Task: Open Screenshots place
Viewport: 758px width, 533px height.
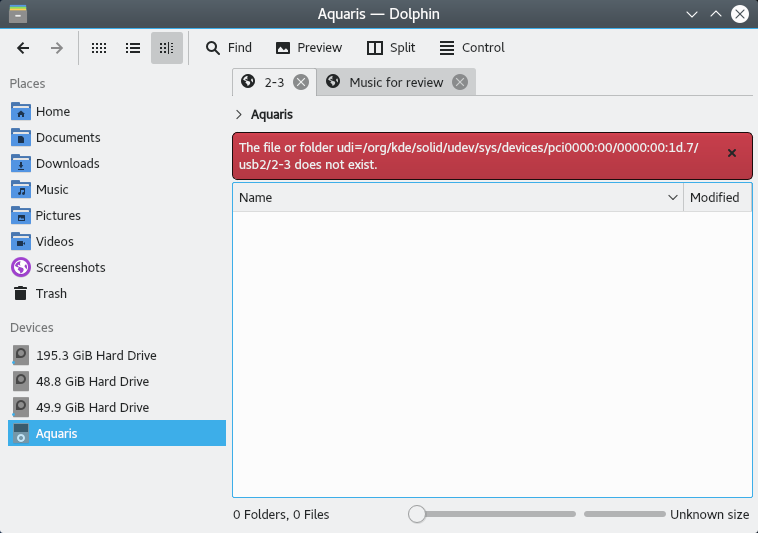Action: (117, 268)
